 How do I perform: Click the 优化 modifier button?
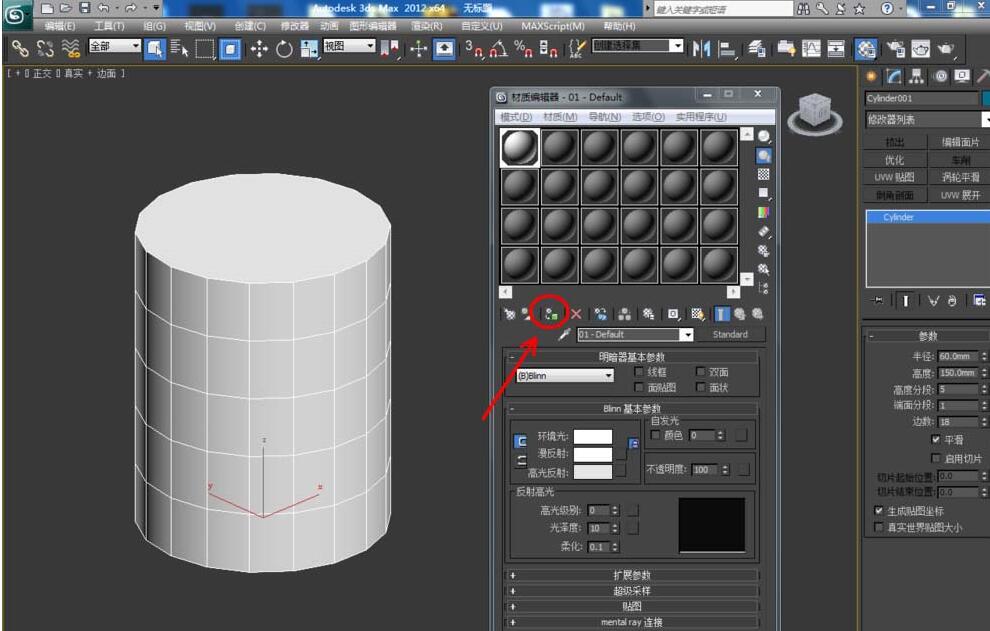[x=894, y=160]
